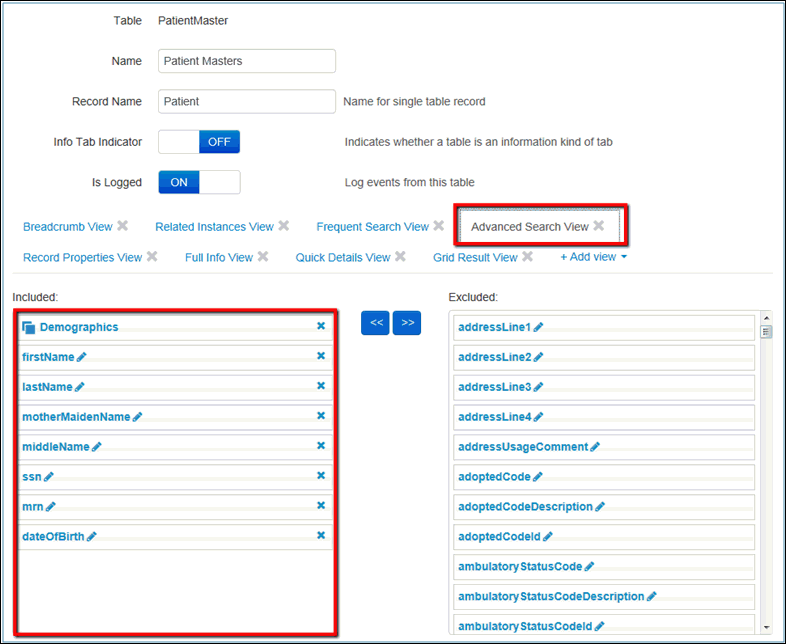Remove ssn field with its X icon

(x=321, y=476)
